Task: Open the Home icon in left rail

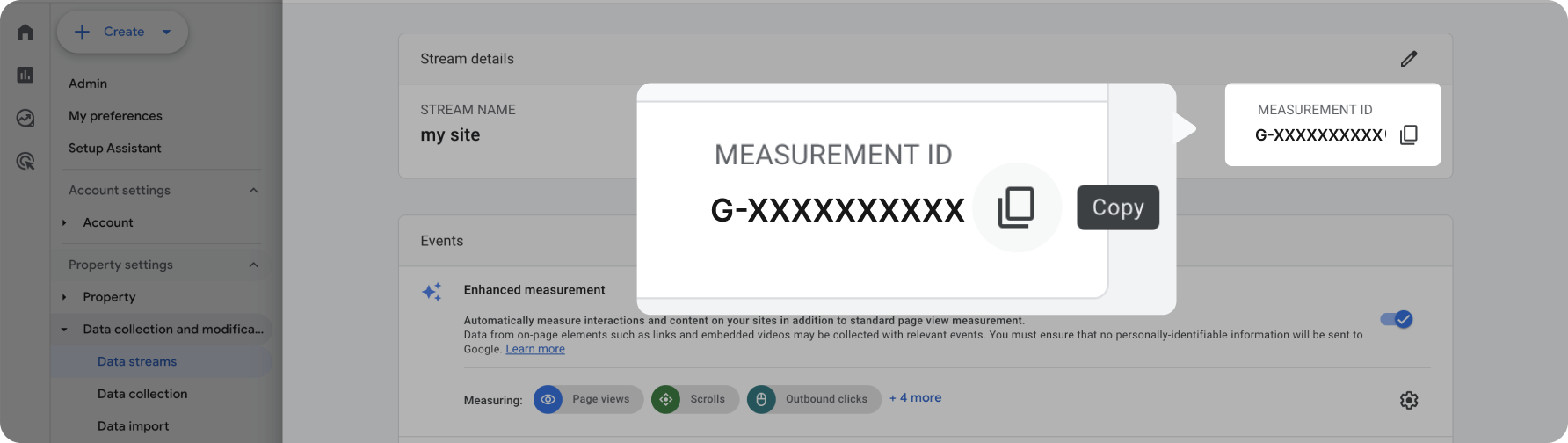Action: click(25, 33)
